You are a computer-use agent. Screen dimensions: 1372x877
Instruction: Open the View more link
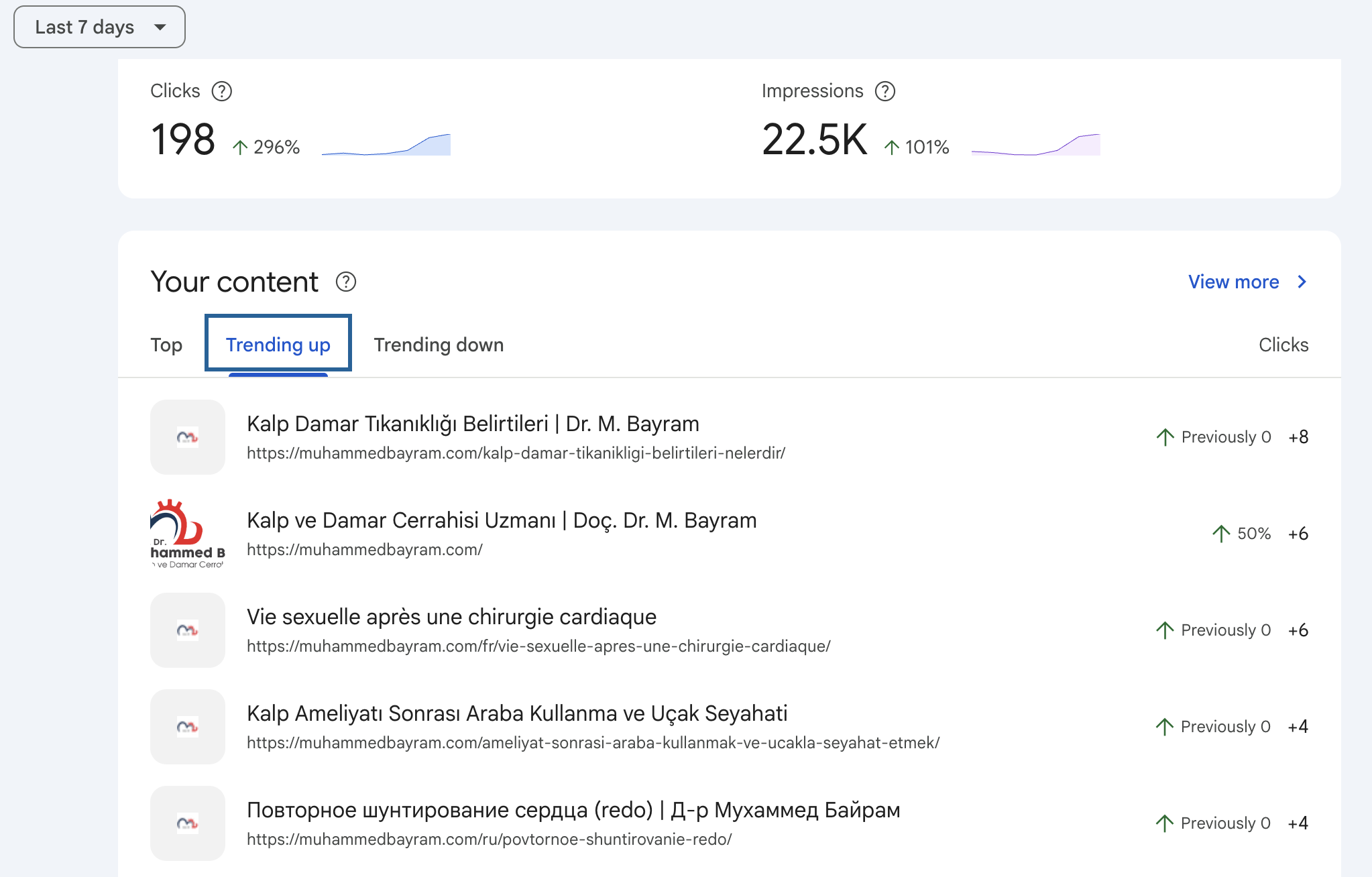point(1233,282)
